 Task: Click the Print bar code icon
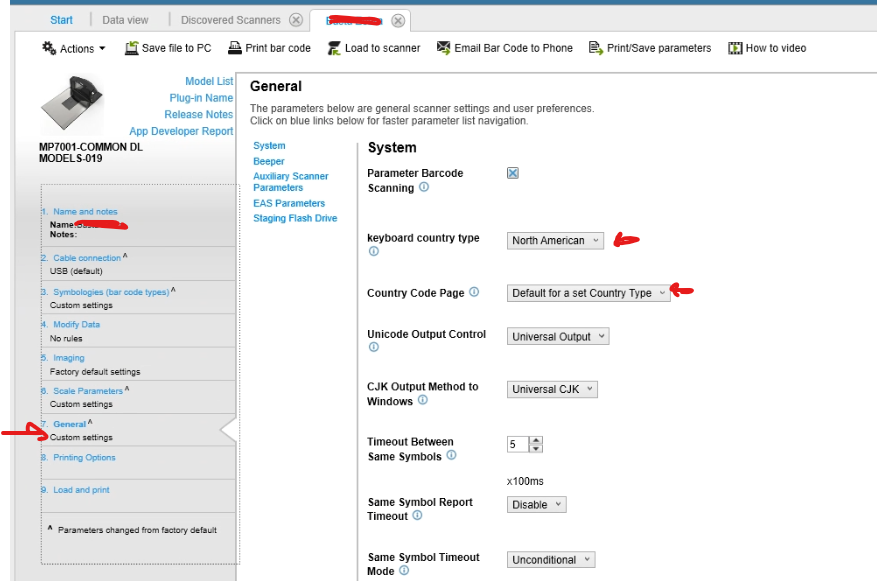(x=235, y=48)
